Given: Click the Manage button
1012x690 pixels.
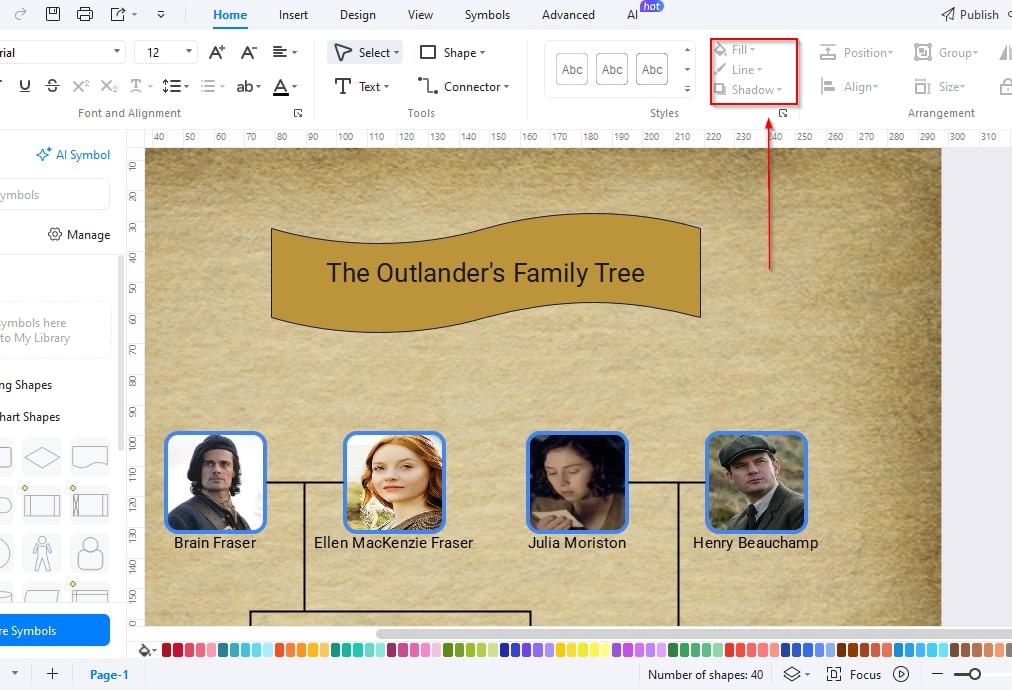Looking at the screenshot, I should tap(79, 234).
